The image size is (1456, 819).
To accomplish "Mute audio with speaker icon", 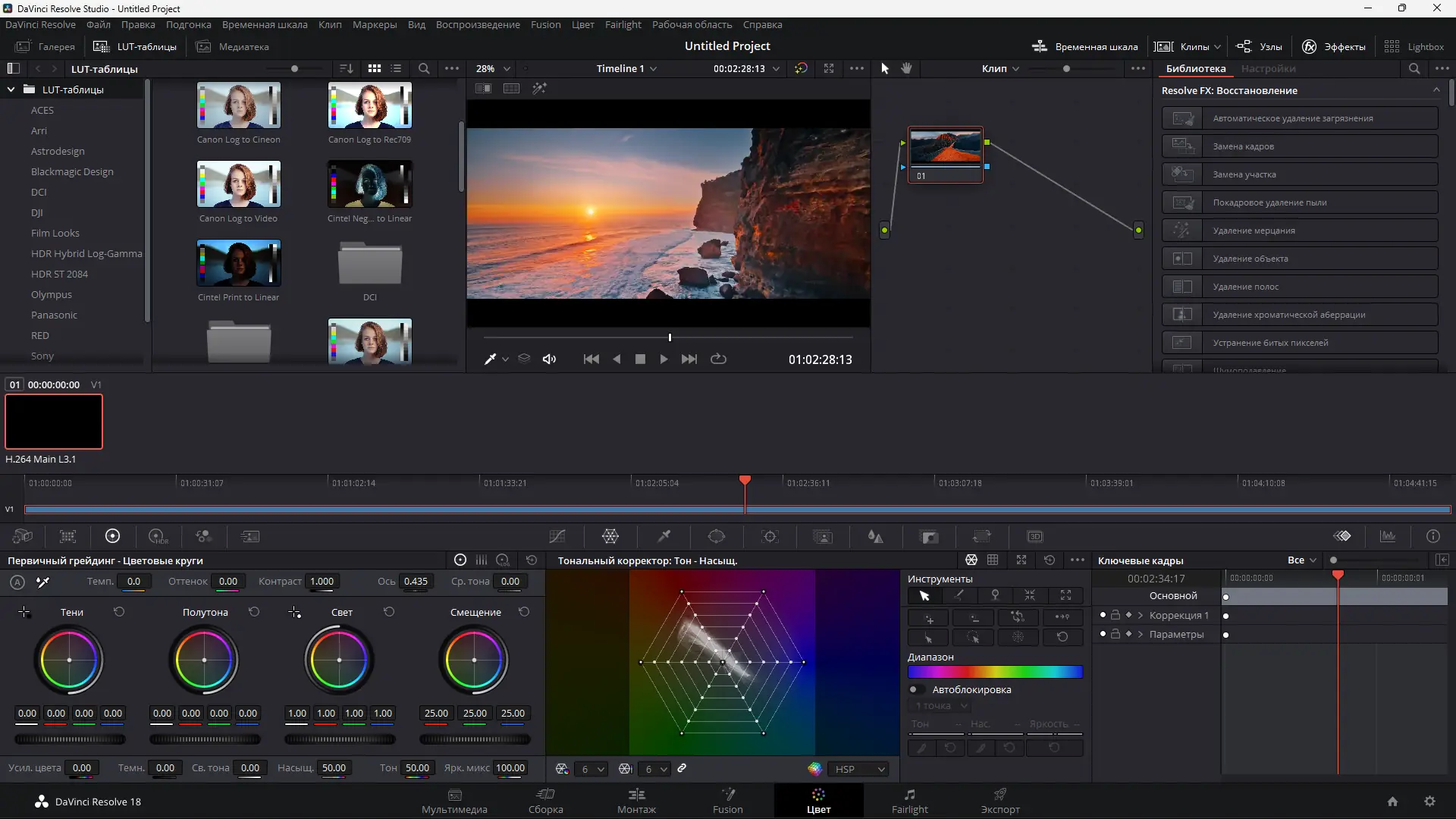I will [x=549, y=359].
